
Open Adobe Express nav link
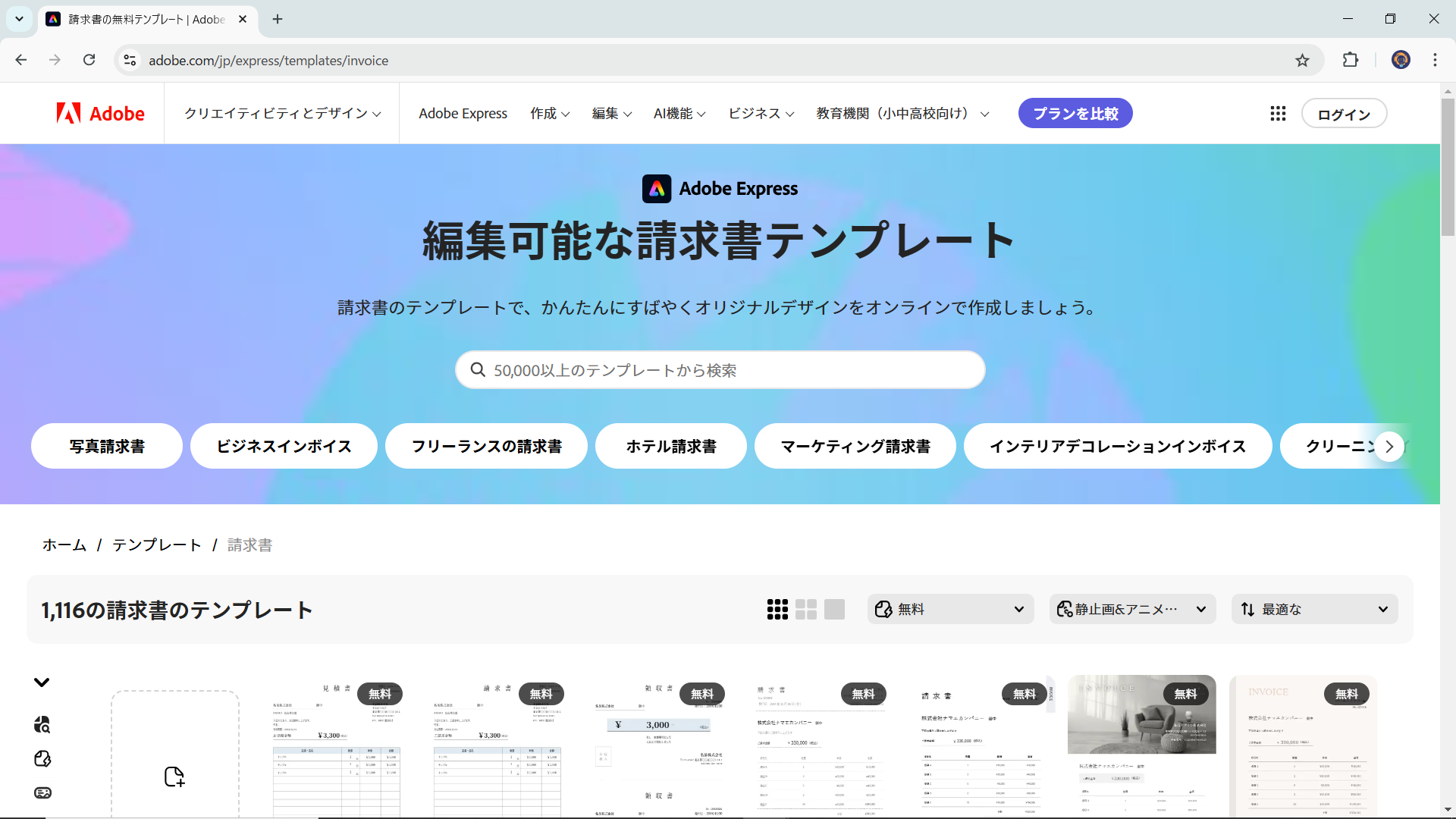coord(463,114)
